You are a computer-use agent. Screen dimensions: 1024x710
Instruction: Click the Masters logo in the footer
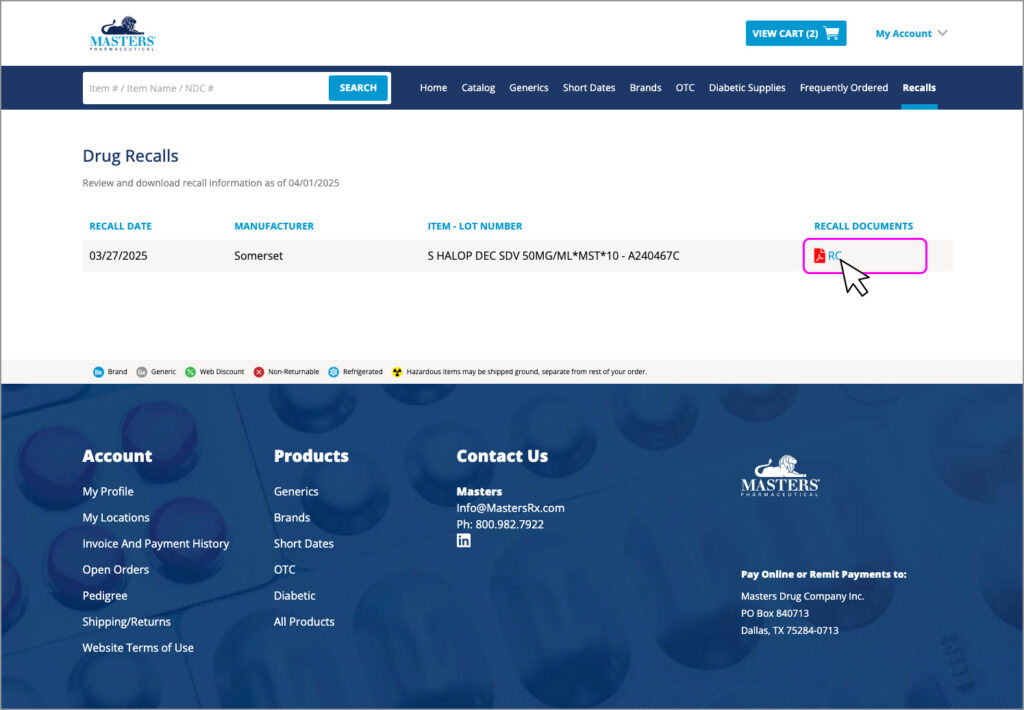click(780, 476)
